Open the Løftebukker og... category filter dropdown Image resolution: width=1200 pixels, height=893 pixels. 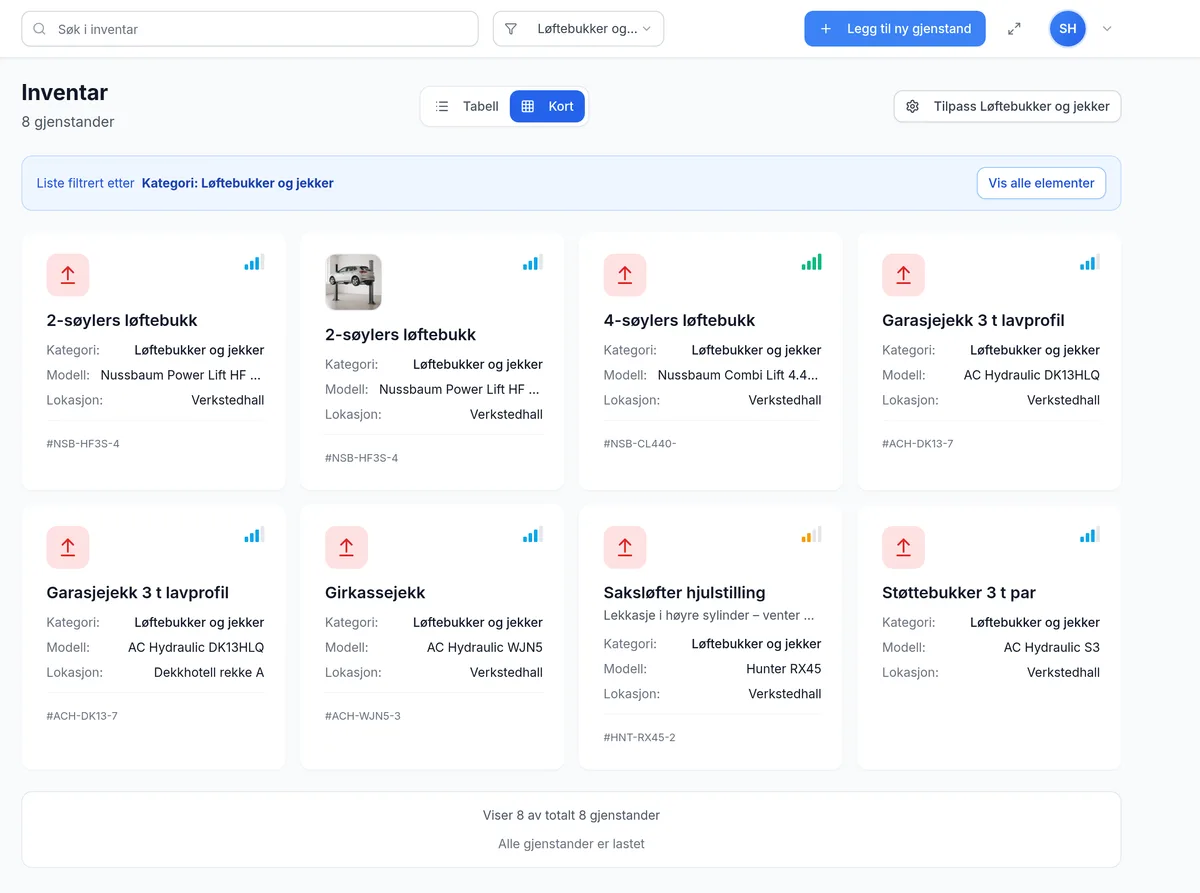tap(578, 29)
